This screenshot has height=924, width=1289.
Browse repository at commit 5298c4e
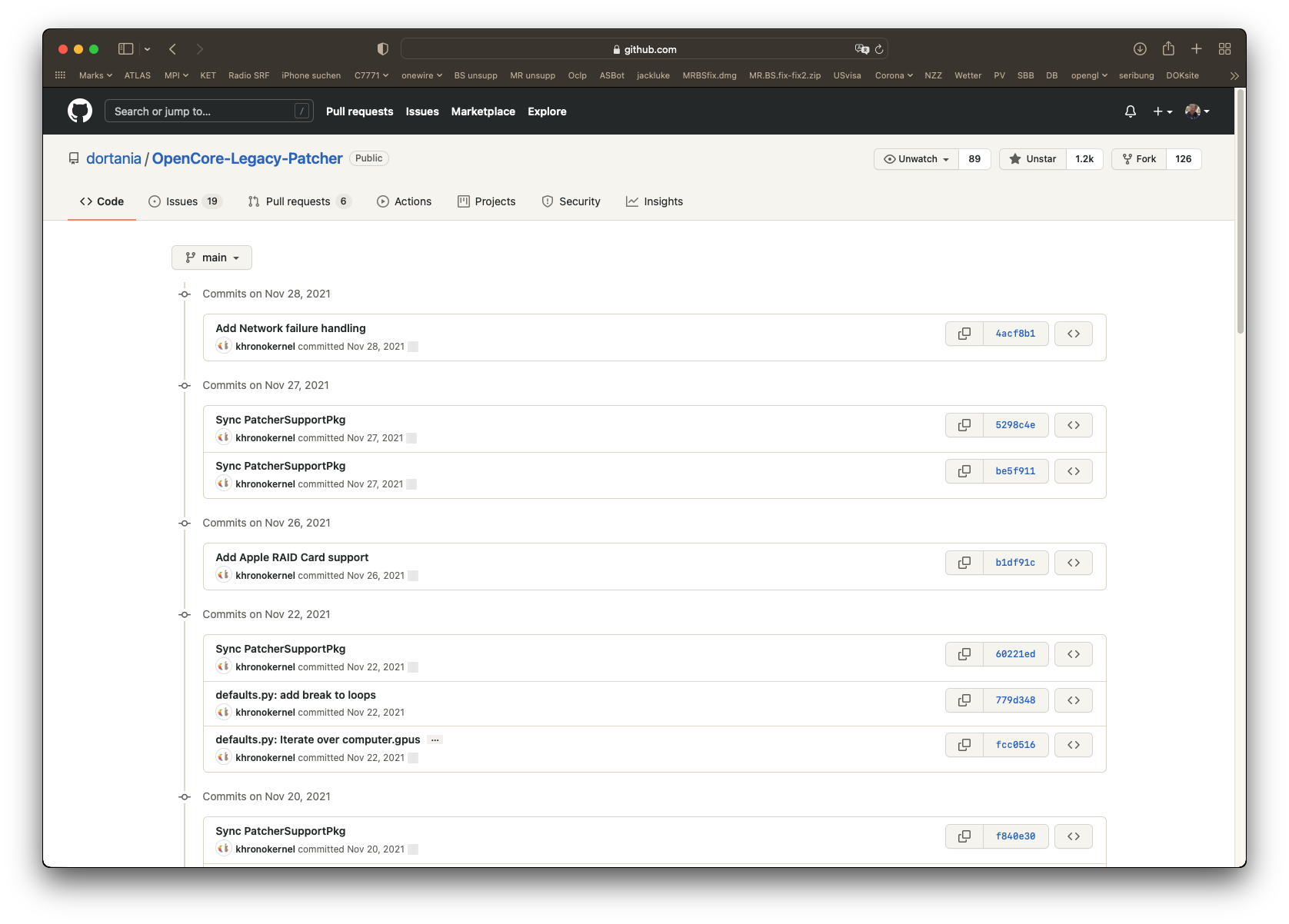[x=1074, y=425]
